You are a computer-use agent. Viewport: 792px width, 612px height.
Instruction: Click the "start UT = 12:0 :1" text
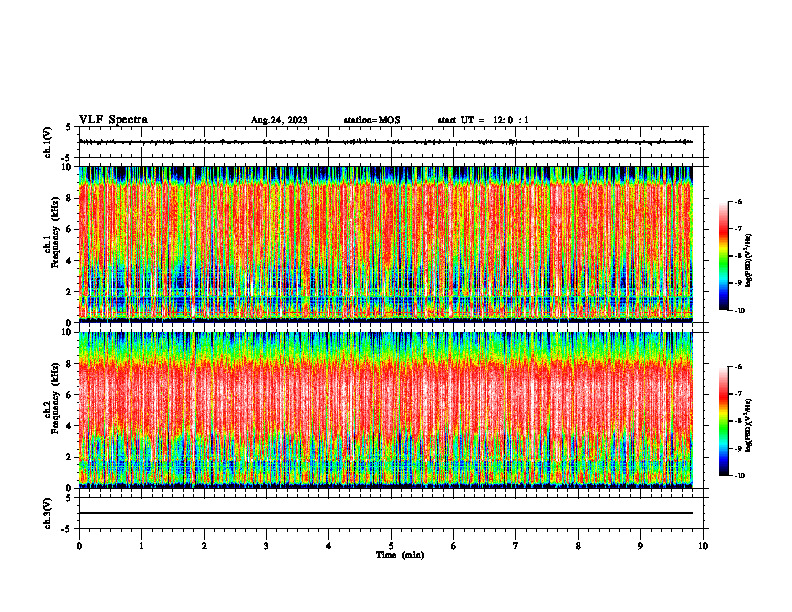(483, 120)
